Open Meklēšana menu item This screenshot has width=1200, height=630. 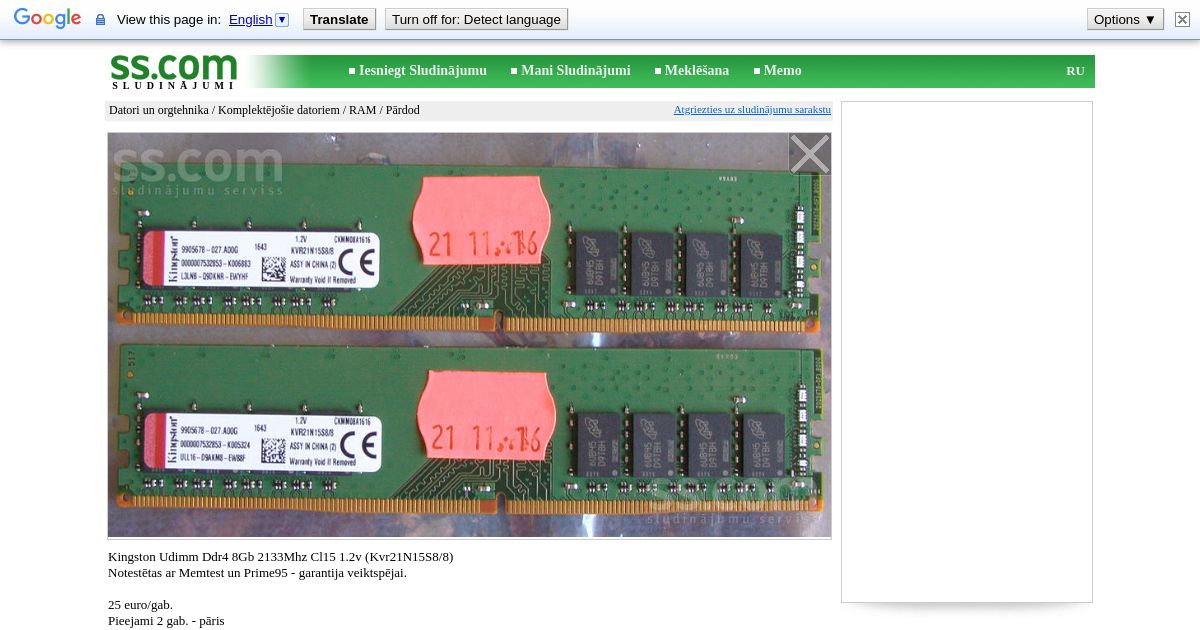[691, 71]
